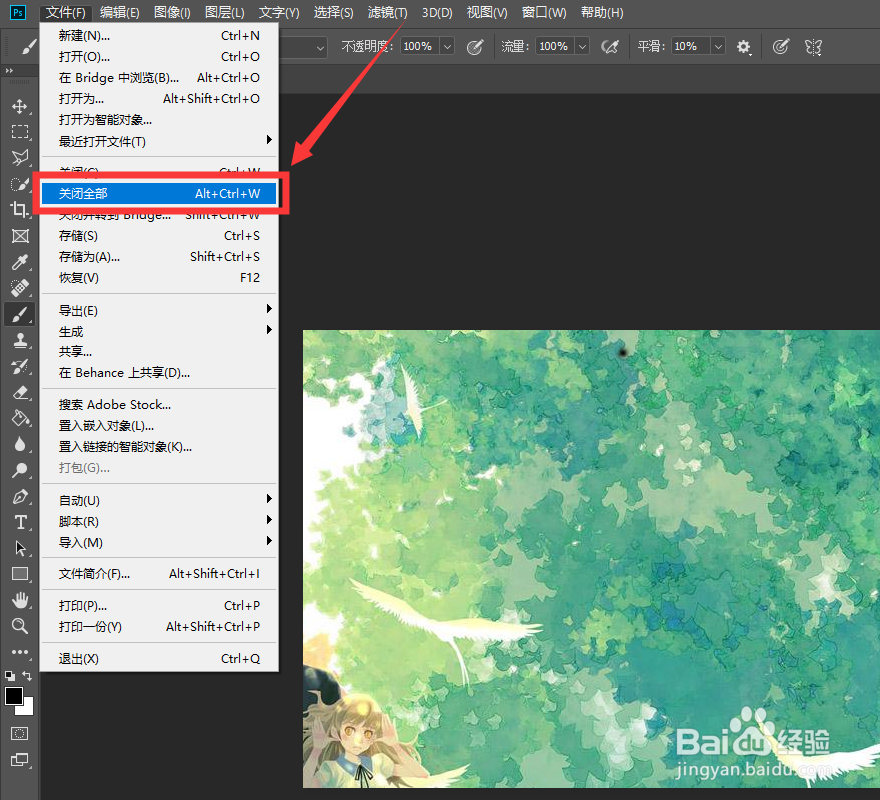Click the white background color swatch
The image size is (880, 800).
(x=26, y=708)
